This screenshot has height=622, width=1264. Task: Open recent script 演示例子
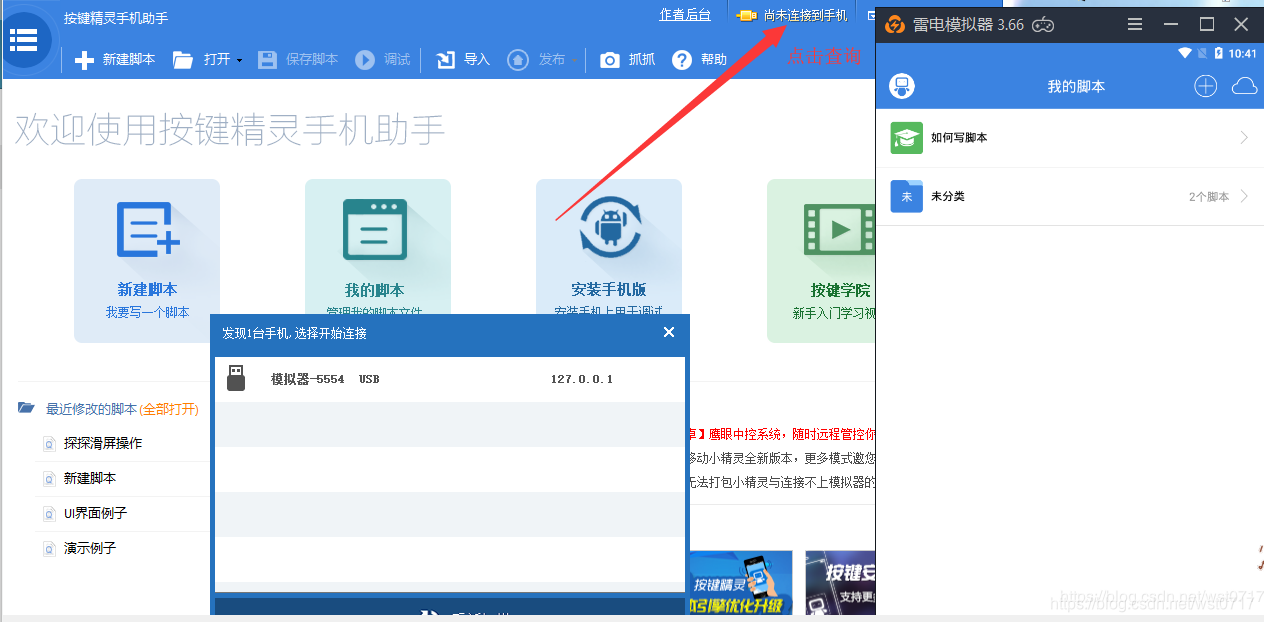90,548
